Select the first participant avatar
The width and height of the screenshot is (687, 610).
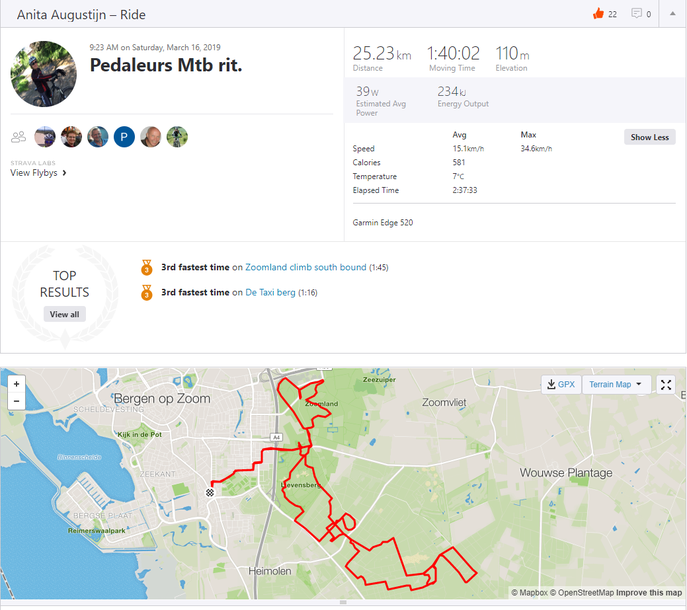(x=45, y=137)
